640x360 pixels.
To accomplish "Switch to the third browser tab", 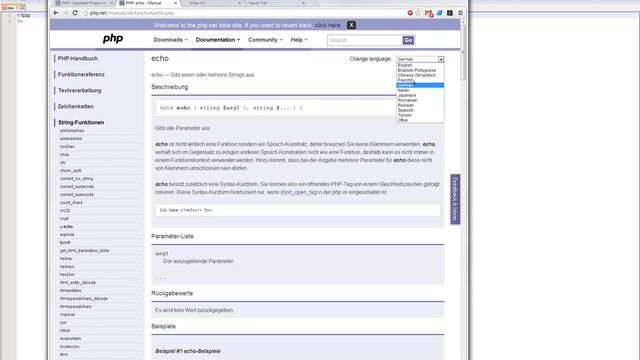I will pos(212,3).
